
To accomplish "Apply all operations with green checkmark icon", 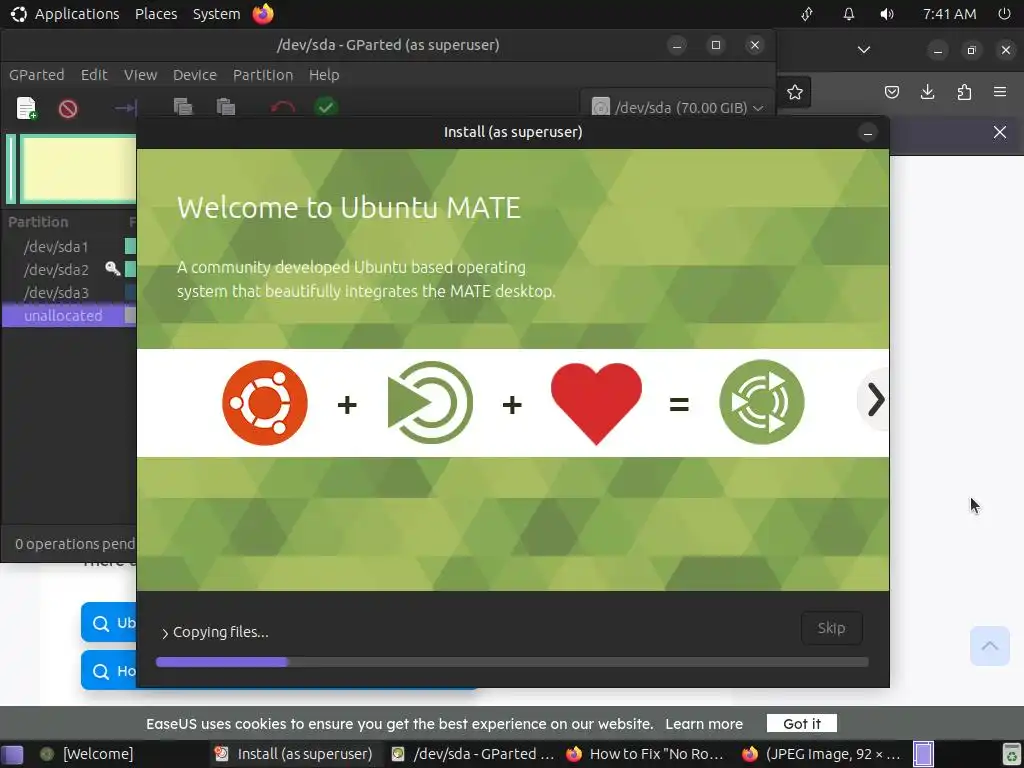I will [x=326, y=107].
